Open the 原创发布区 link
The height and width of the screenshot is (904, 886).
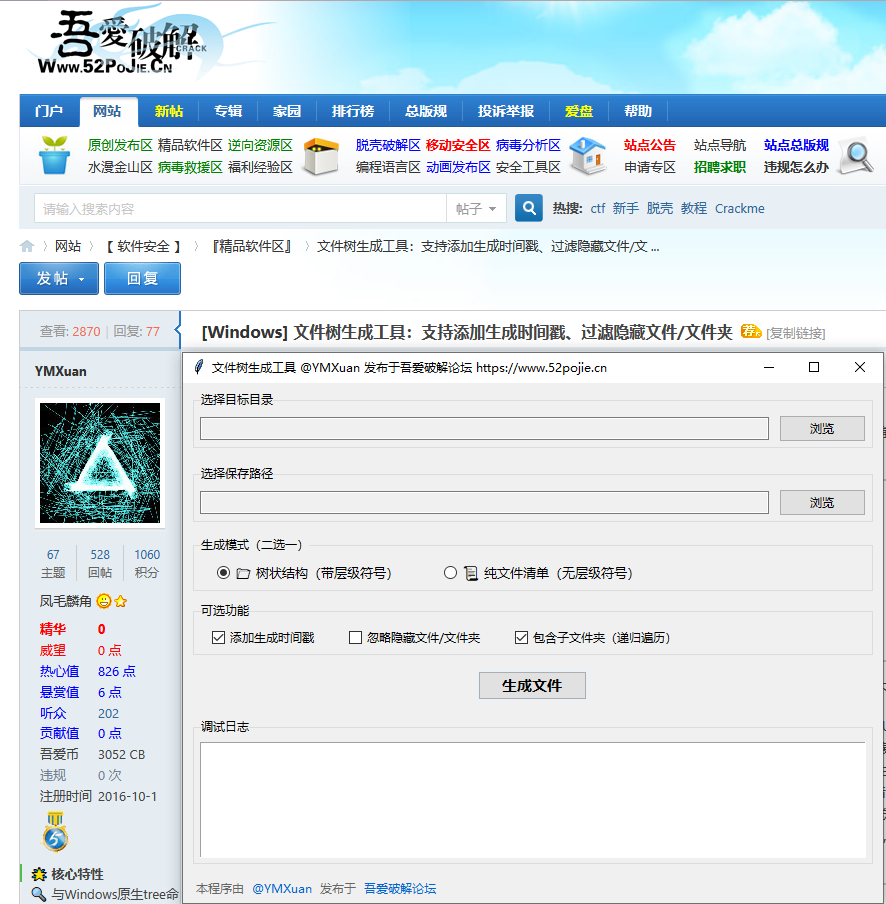120,145
